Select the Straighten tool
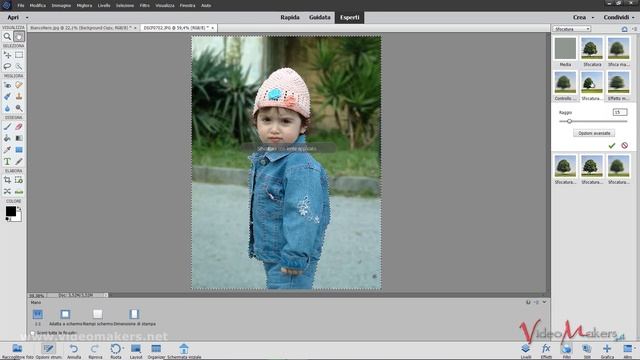This screenshot has width=640, height=360. click(19, 191)
